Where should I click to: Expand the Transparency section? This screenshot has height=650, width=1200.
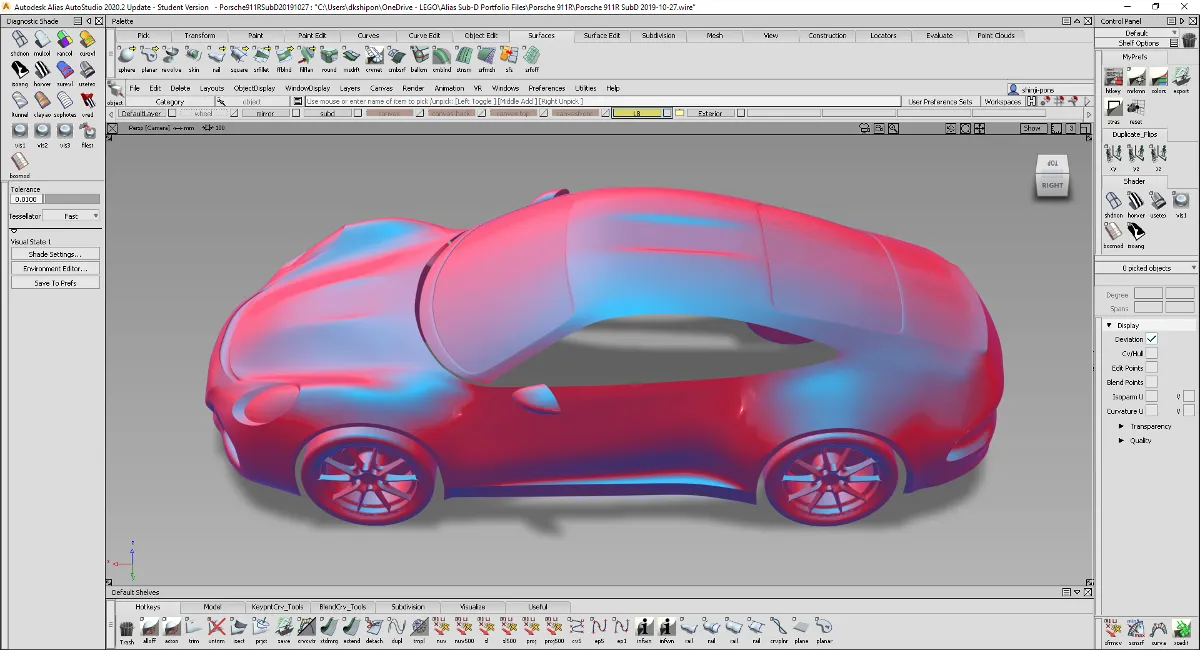tap(1122, 426)
